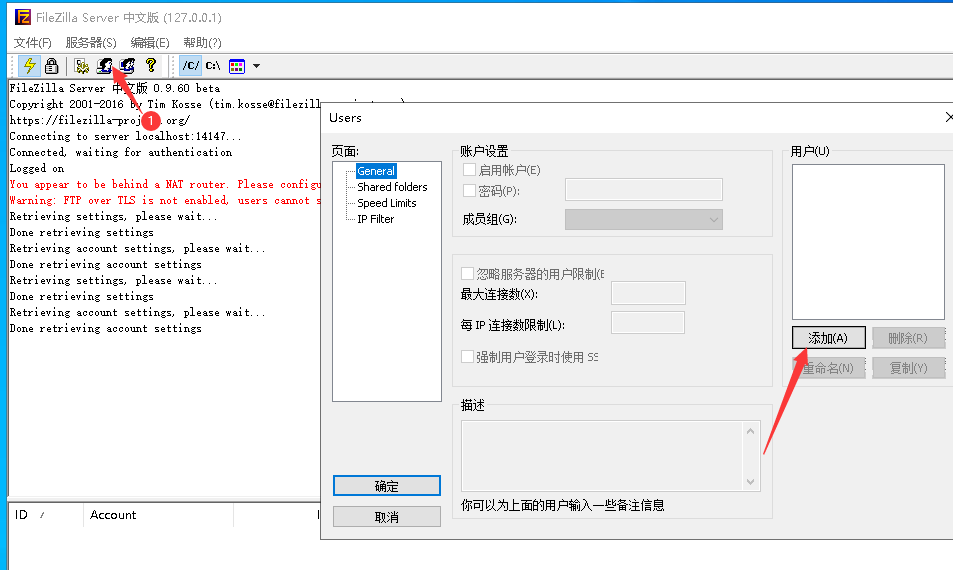Click the 每 IP 连接数限制(L) input field
Viewport: 953px width, 570px height.
pyautogui.click(x=648, y=323)
